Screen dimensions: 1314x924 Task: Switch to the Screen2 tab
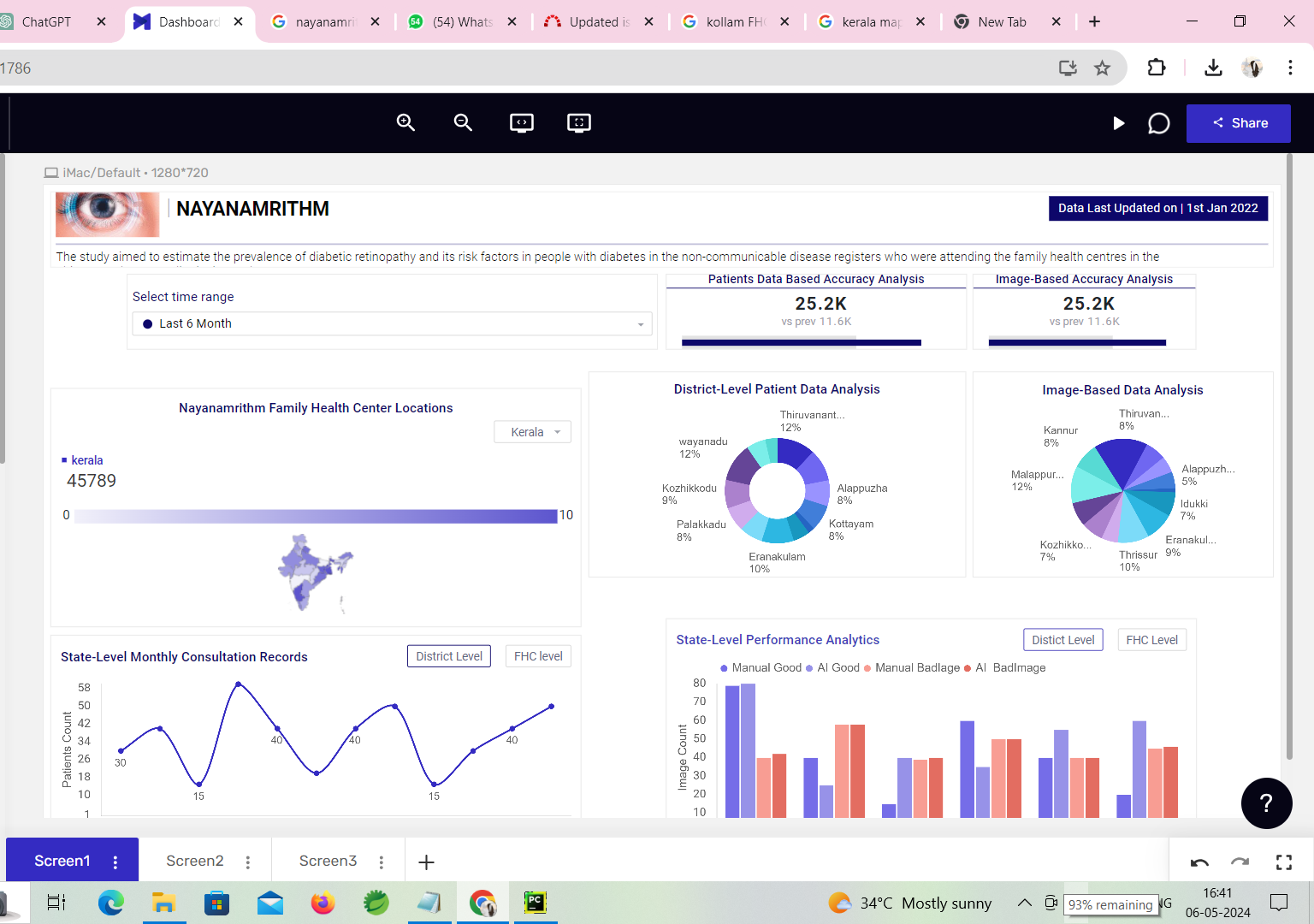click(195, 861)
